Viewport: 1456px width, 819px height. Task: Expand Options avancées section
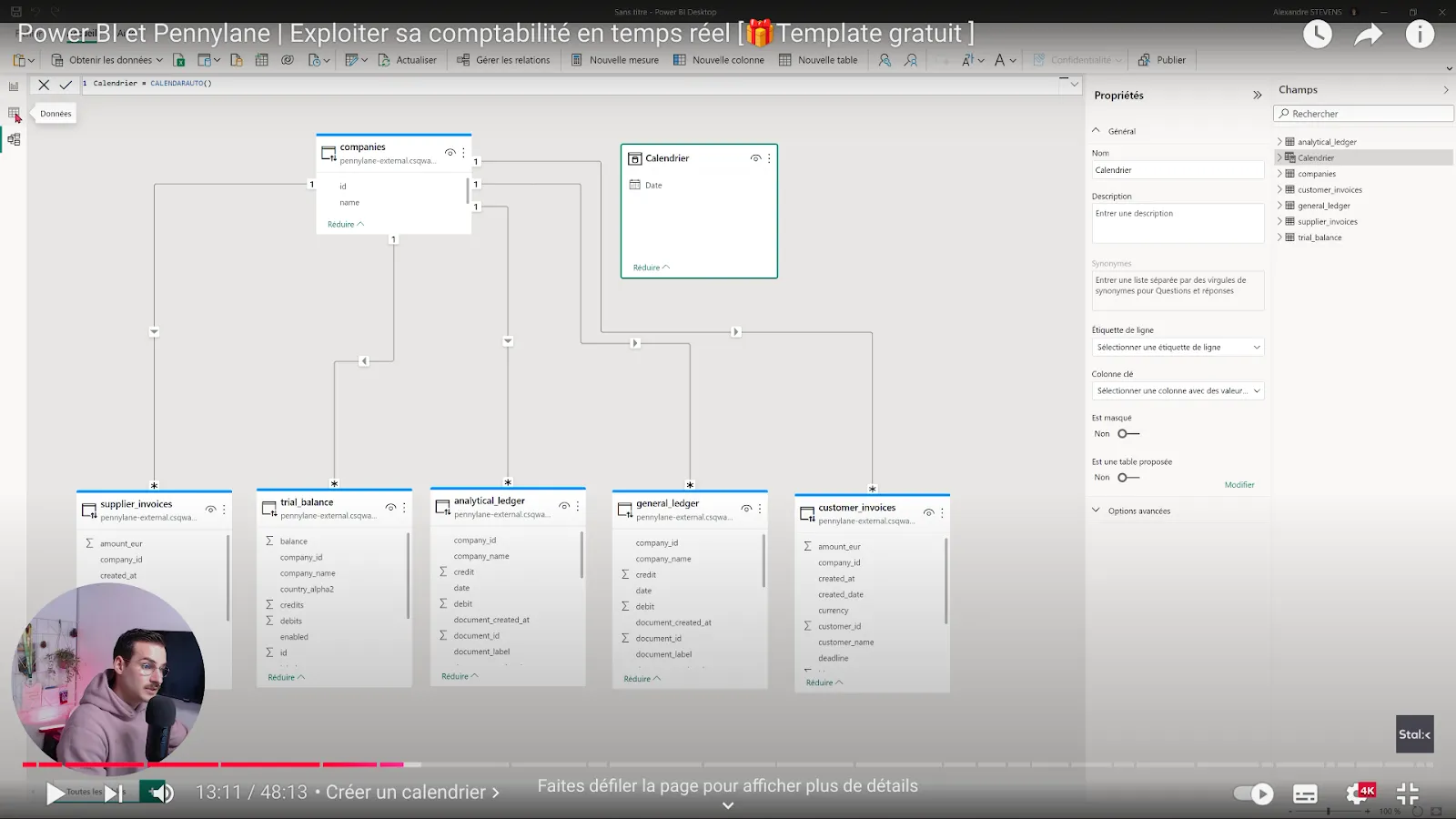(x=1097, y=511)
